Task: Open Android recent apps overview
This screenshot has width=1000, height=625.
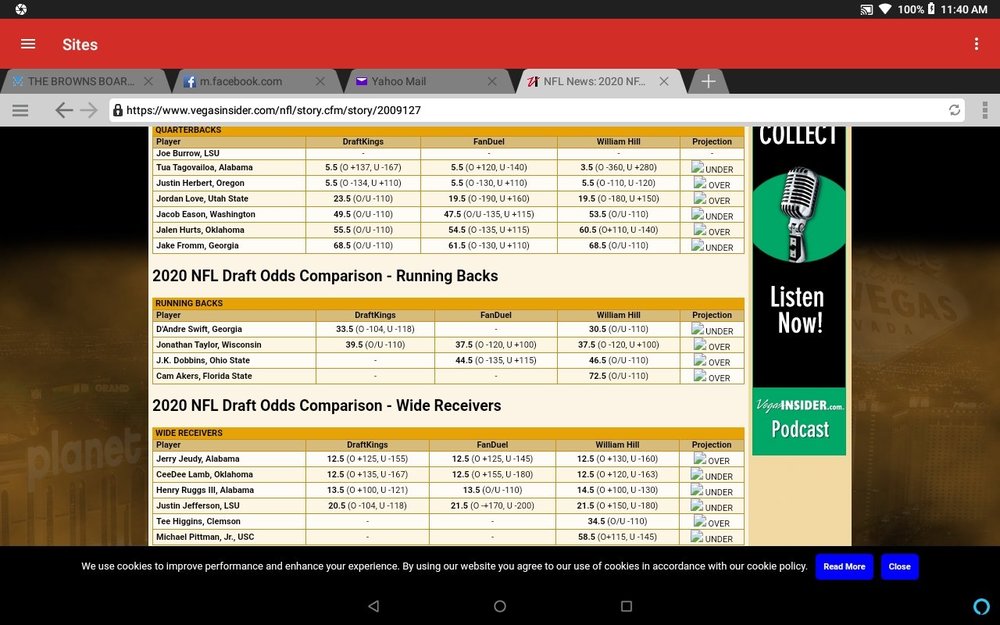Action: coord(626,606)
